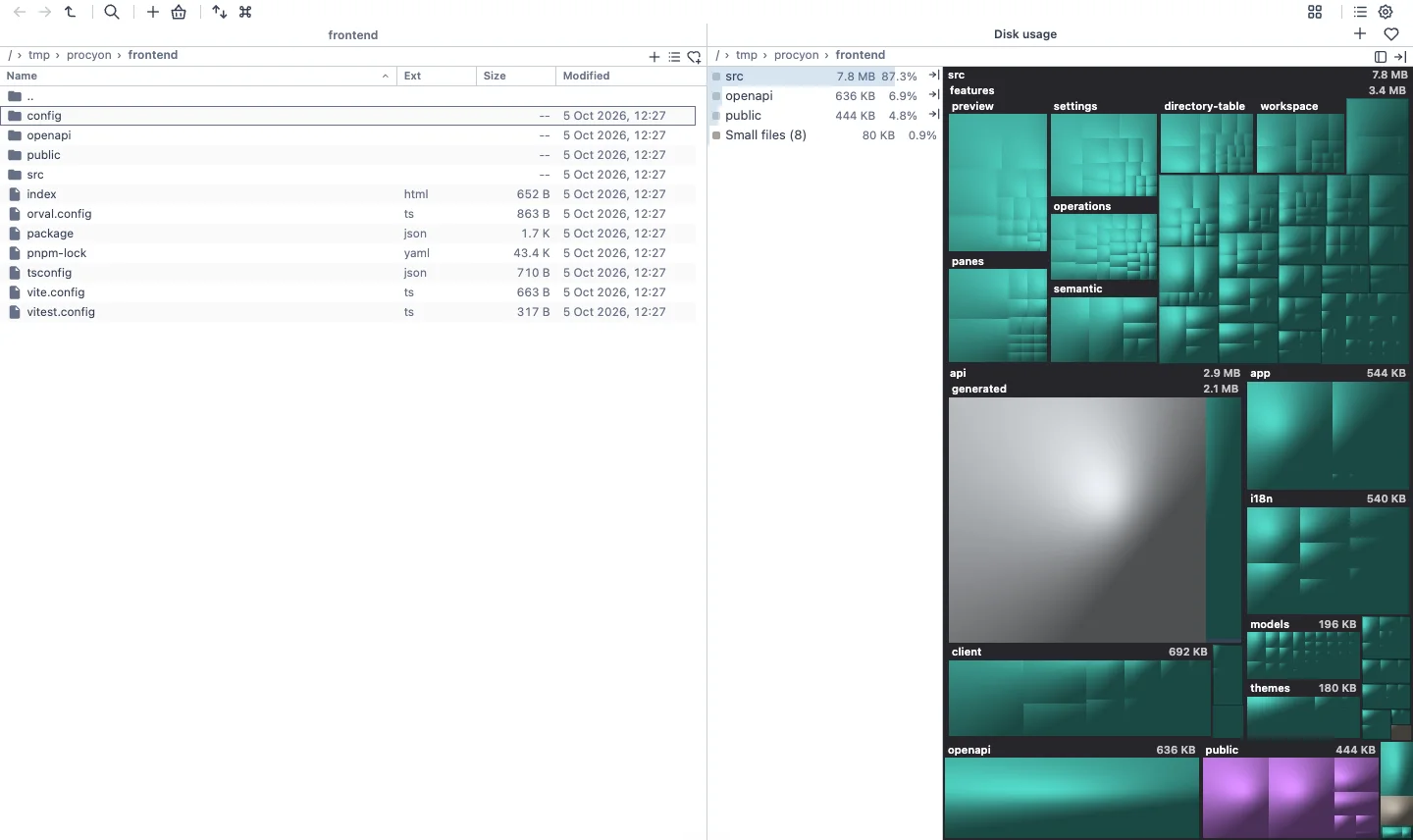Click the 'themes' treemap label
Image resolution: width=1413 pixels, height=840 pixels.
coord(1270,688)
